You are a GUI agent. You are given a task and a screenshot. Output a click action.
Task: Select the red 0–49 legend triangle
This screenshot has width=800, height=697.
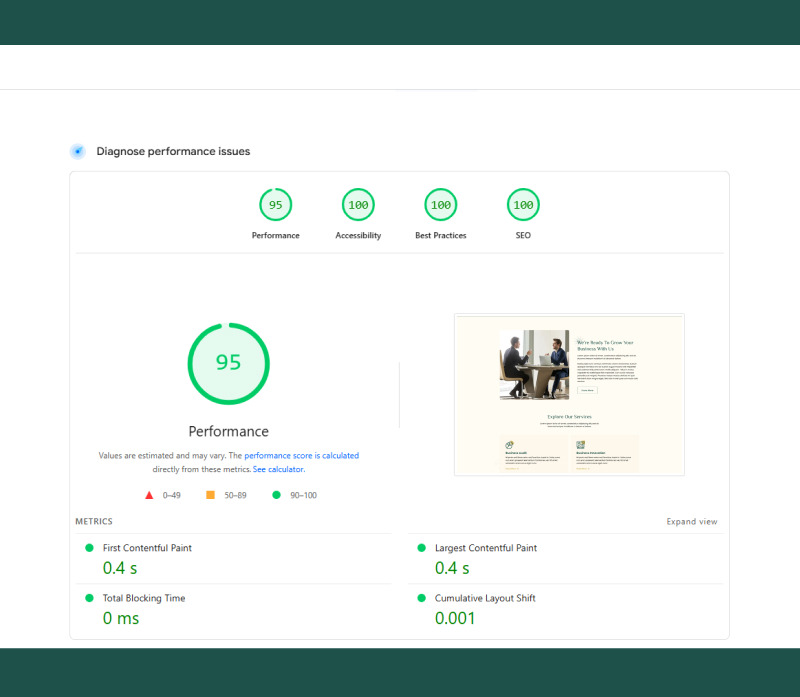coord(149,495)
